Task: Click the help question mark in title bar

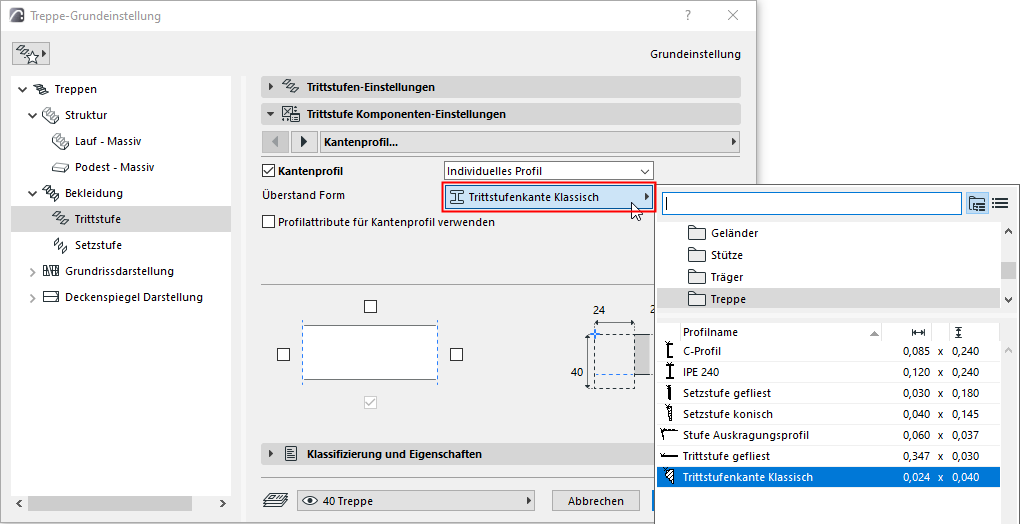Action: pos(688,16)
